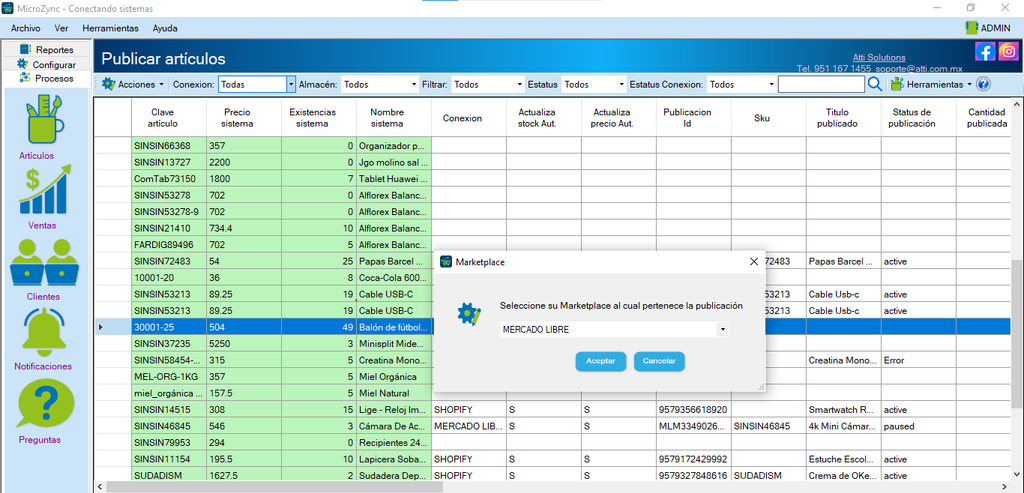Click the blue help icon in toolbar
Viewport: 1024px width, 493px height.
(984, 84)
